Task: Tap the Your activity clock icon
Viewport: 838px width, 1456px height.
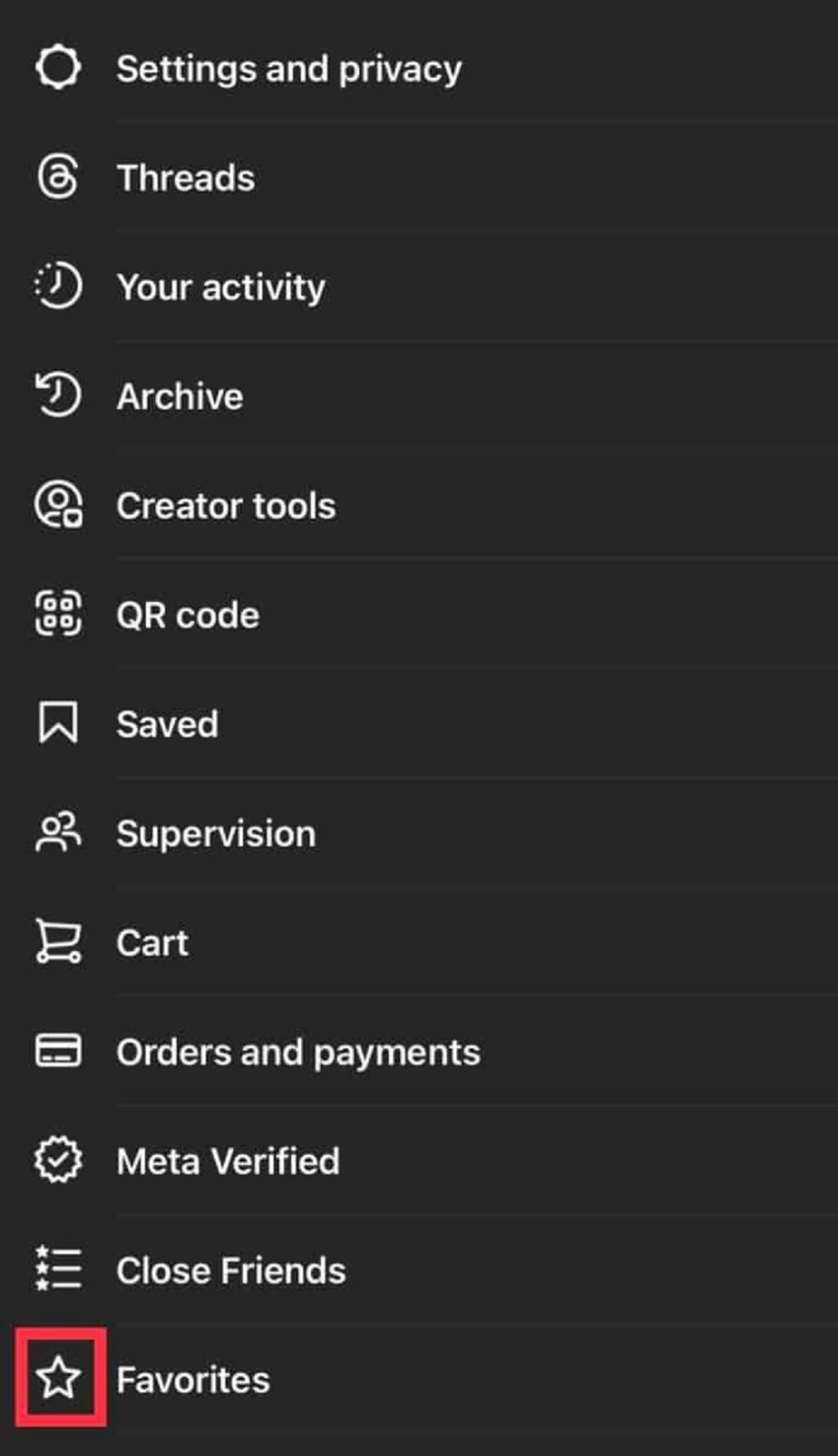Action: 58,285
